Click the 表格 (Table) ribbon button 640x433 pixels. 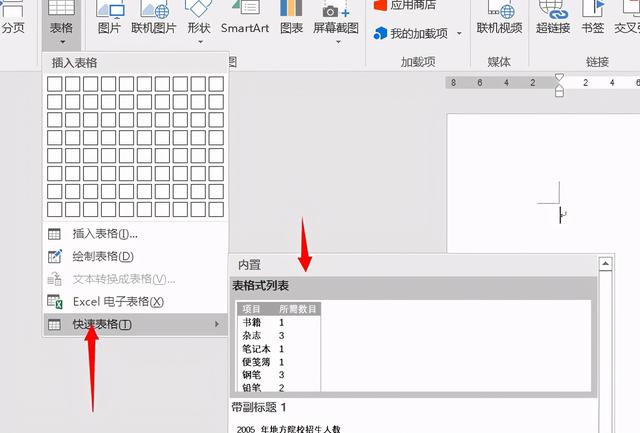[x=60, y=20]
